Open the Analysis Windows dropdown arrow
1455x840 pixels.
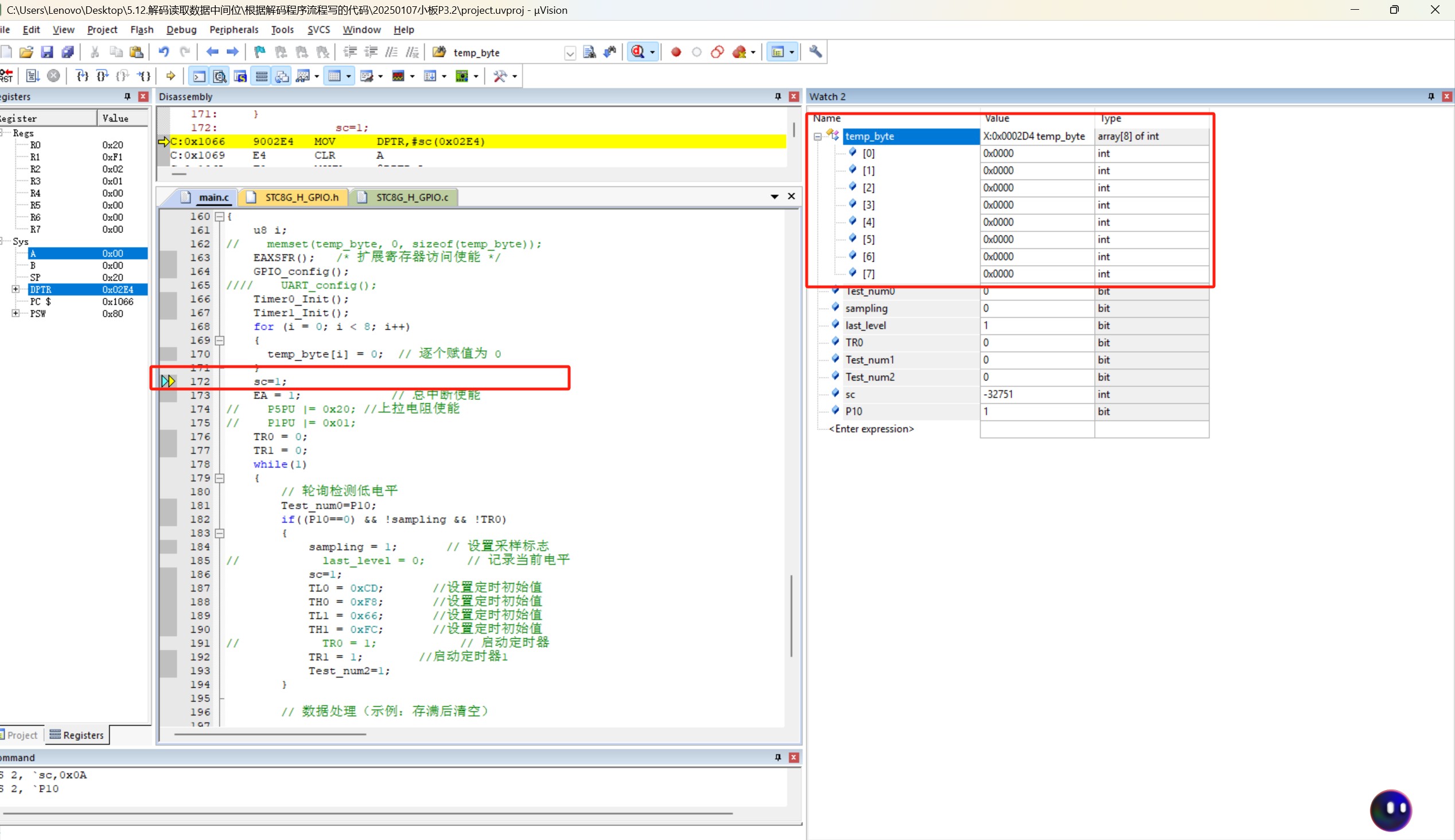click(413, 76)
